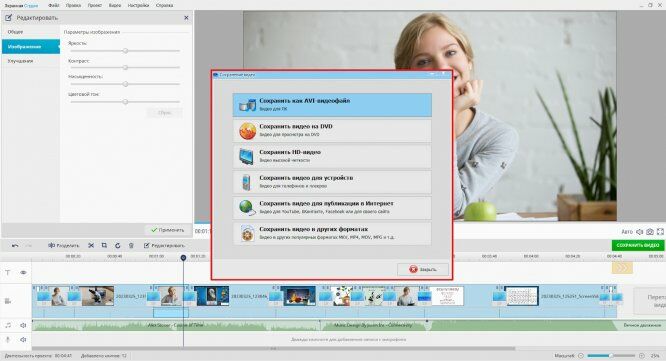Click the rotate icon in timeline toolbar

point(118,245)
